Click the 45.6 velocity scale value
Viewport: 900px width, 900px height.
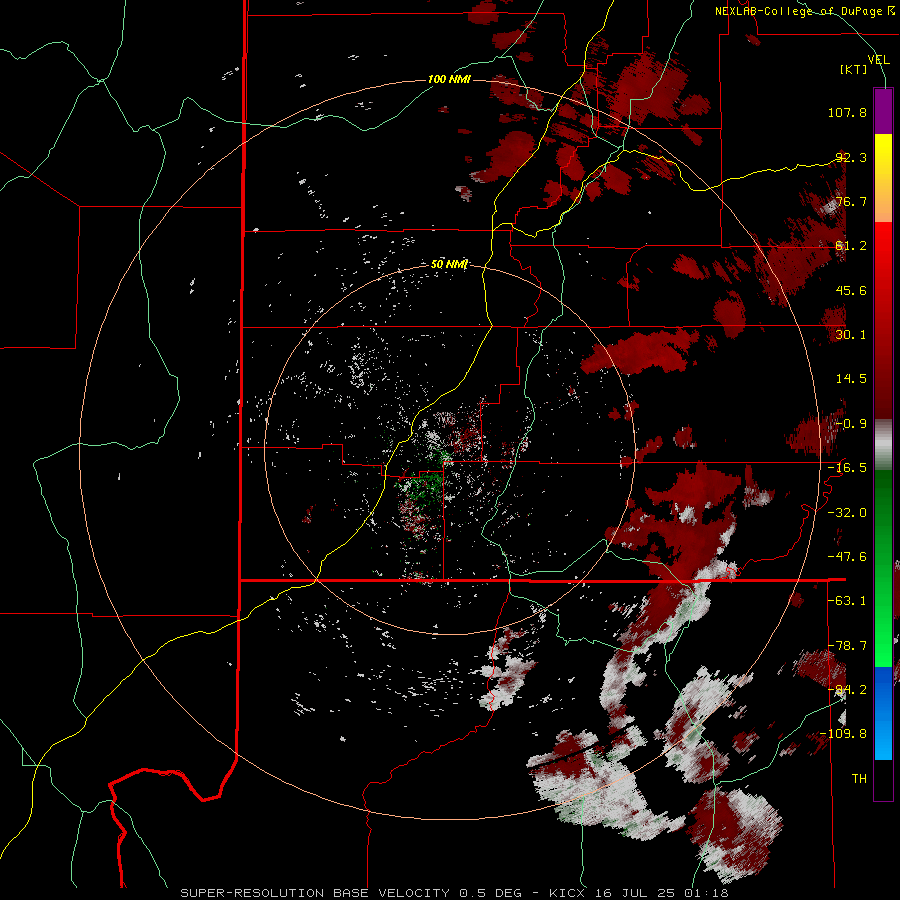851,290
